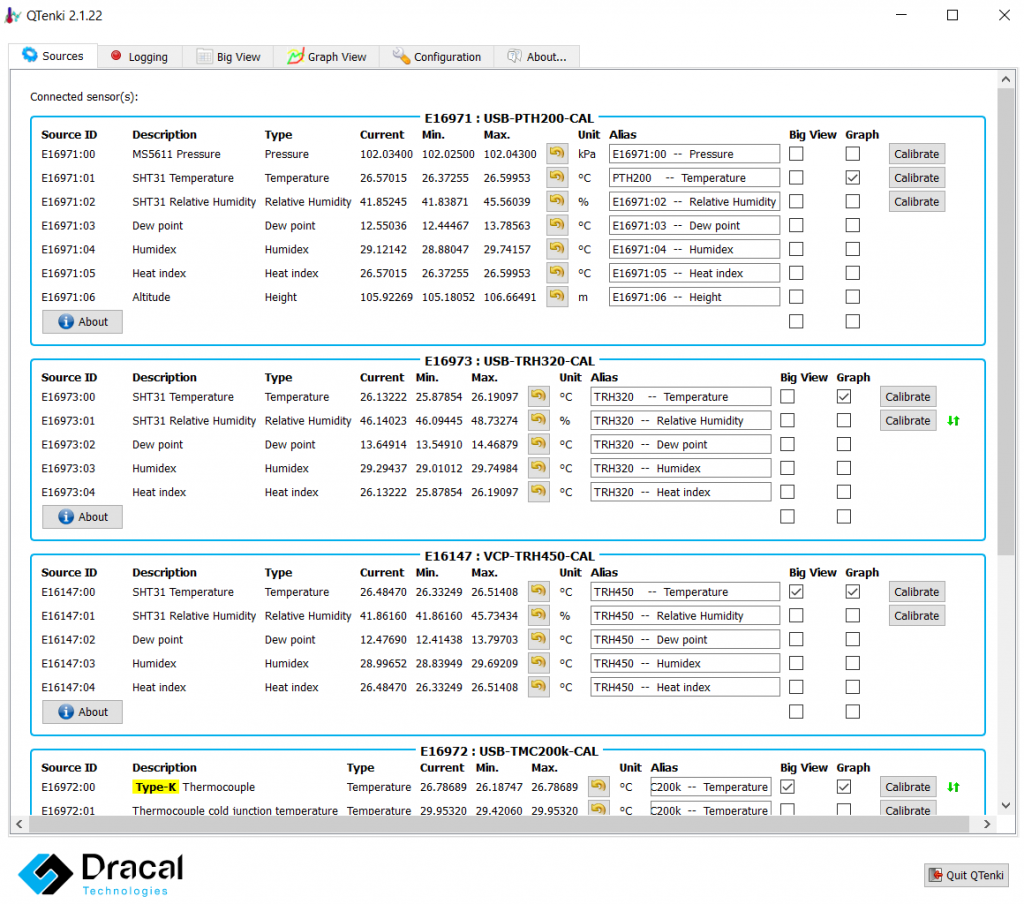1024x904 pixels.
Task: Reset min/max for E16971:04 Humidex
Action: (556, 249)
